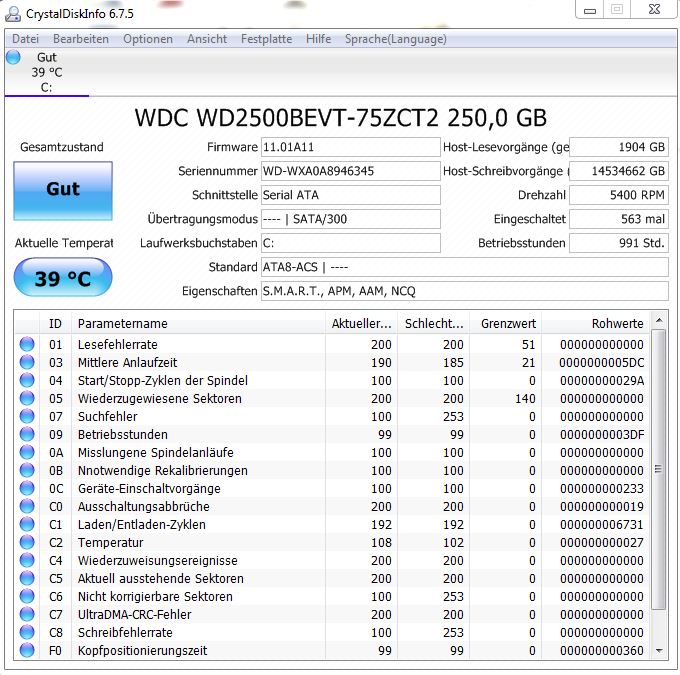Select the Wiederzugewiesene Sektoren threshold 140
This screenshot has width=680, height=675.
(x=525, y=399)
